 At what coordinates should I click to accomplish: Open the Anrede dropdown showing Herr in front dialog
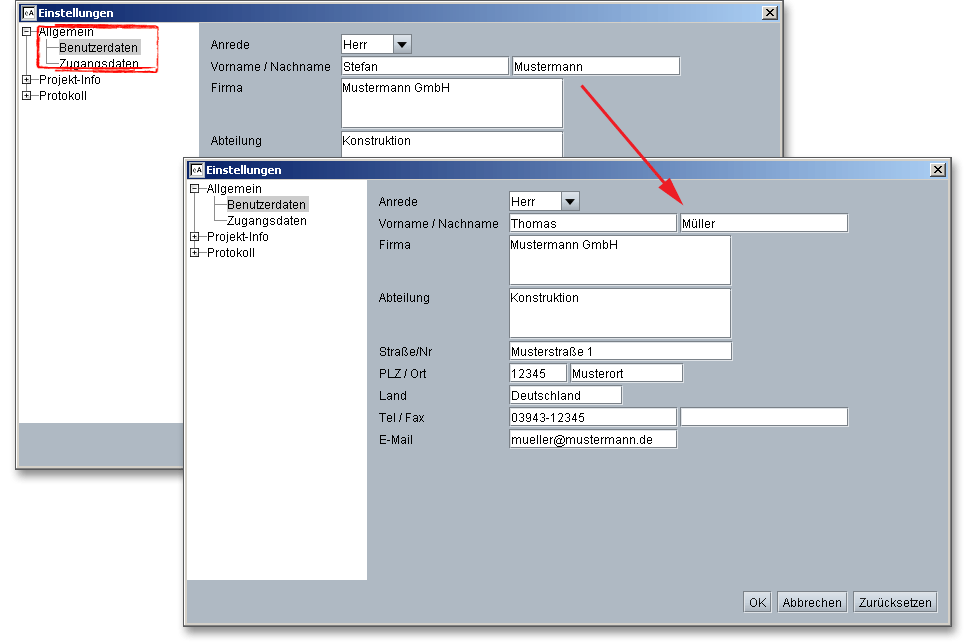pos(569,201)
